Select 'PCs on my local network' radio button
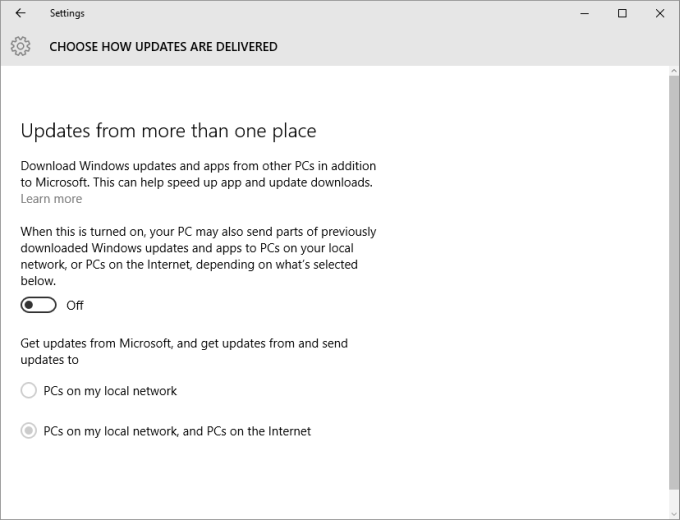680x520 pixels. (29, 391)
